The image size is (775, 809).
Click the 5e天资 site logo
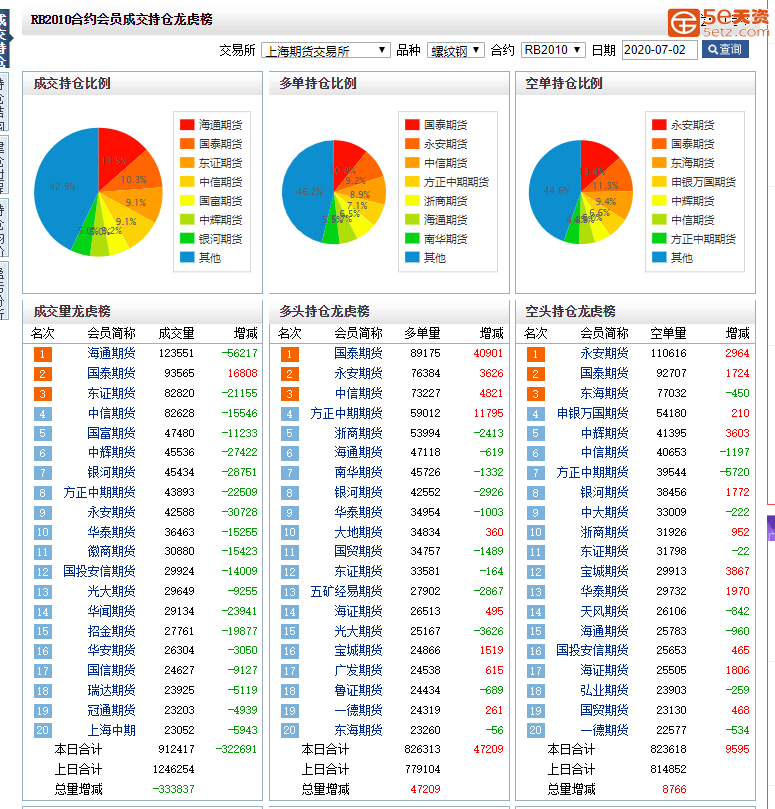click(718, 23)
